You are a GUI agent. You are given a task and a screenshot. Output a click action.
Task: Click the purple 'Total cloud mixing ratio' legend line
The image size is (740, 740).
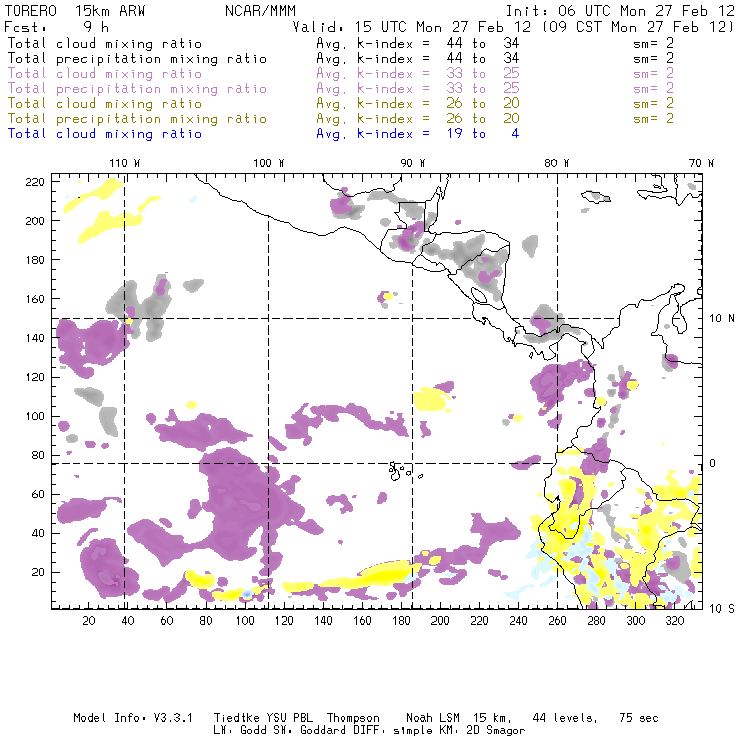[105, 74]
